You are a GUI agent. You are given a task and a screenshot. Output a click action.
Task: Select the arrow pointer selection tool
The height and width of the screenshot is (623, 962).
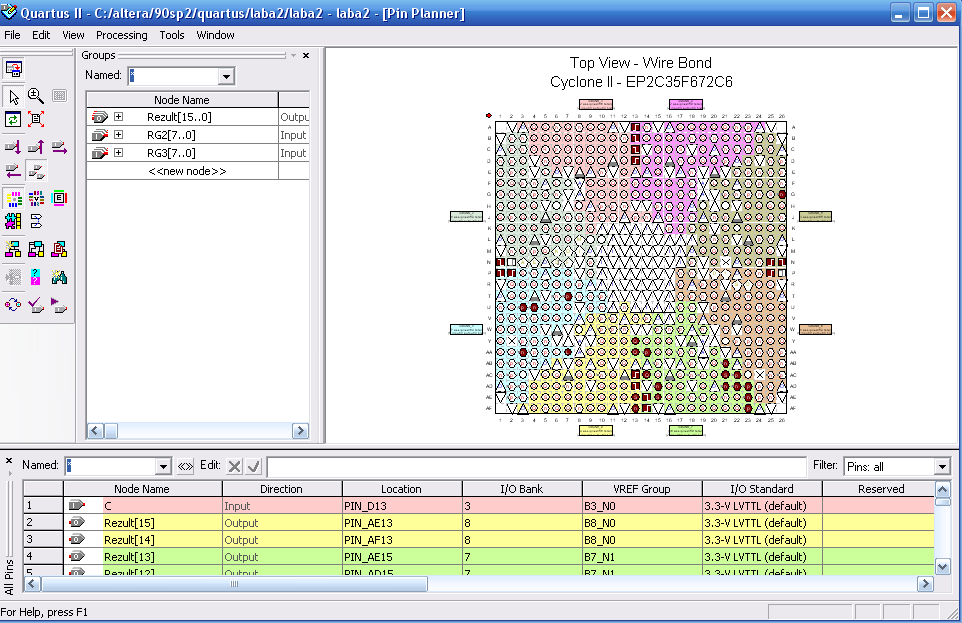pyautogui.click(x=13, y=96)
